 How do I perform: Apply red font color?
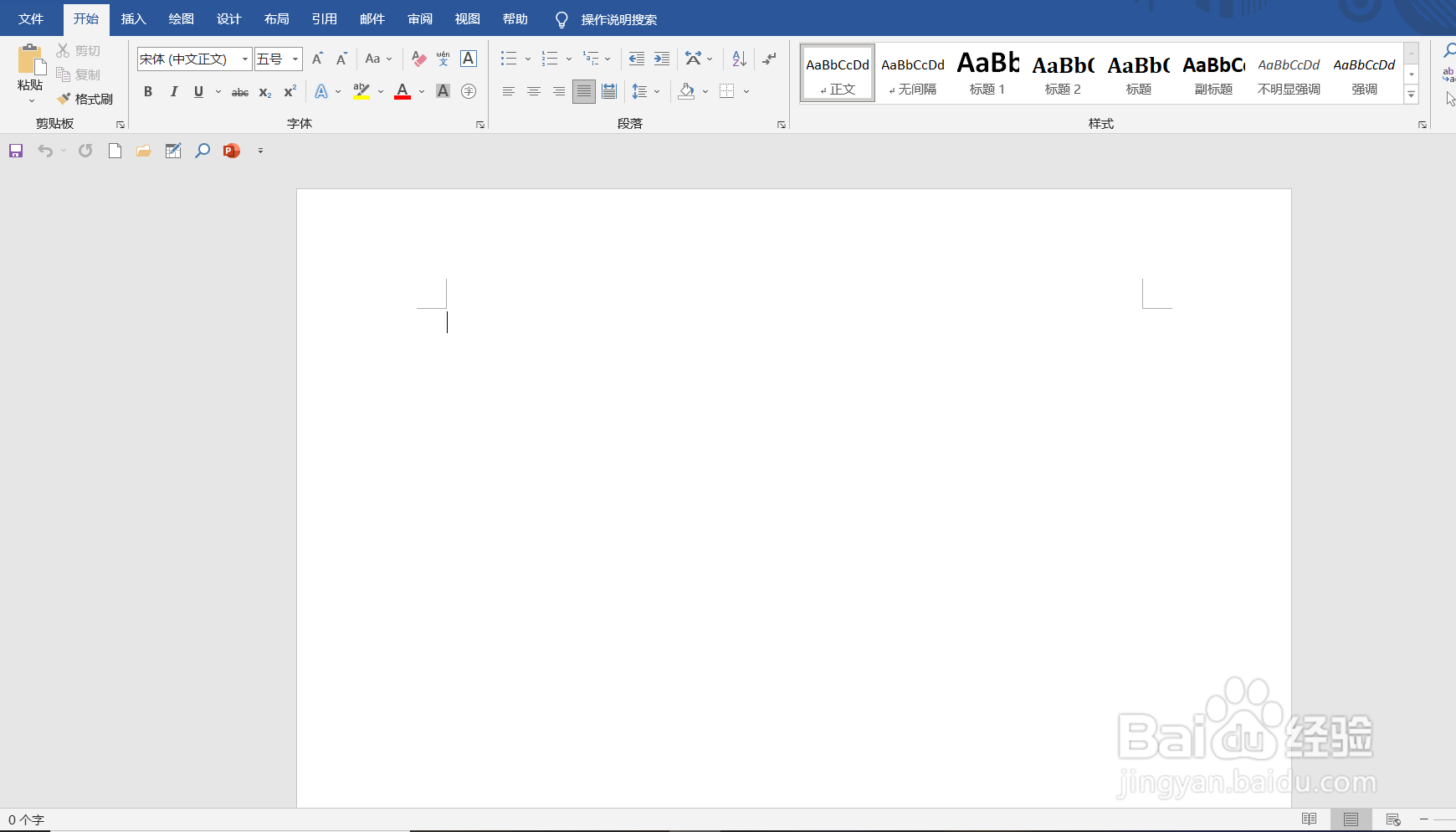pyautogui.click(x=402, y=91)
